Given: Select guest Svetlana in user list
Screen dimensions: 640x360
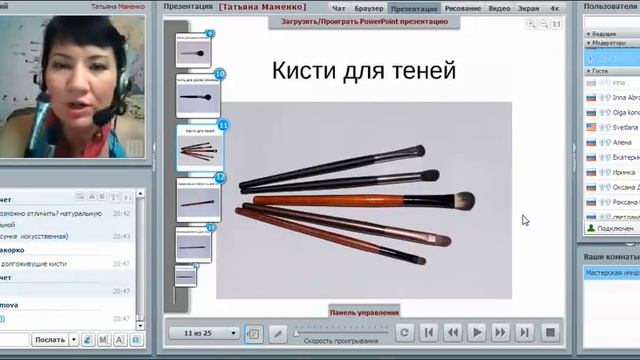Looking at the screenshot, I should (612, 127).
